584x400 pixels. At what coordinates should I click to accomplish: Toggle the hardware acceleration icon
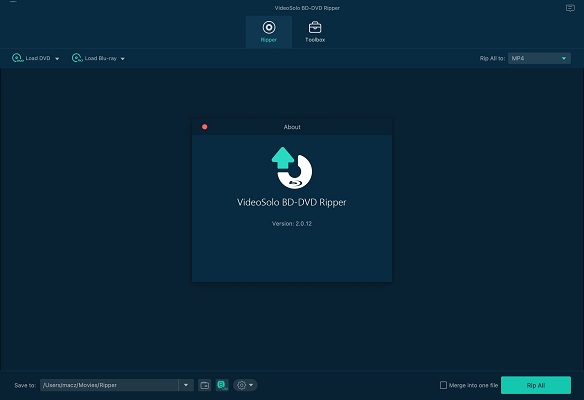222,385
